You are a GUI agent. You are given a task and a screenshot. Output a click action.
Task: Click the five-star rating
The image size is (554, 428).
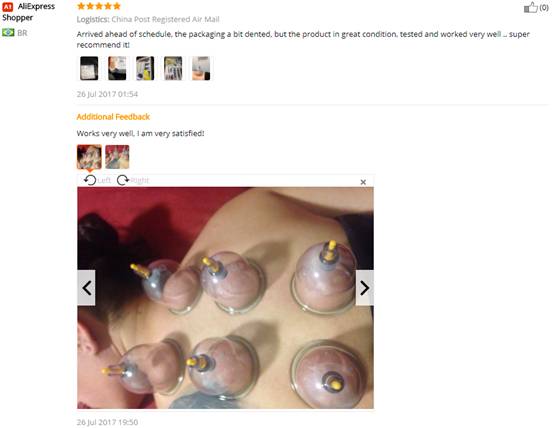coord(99,6)
